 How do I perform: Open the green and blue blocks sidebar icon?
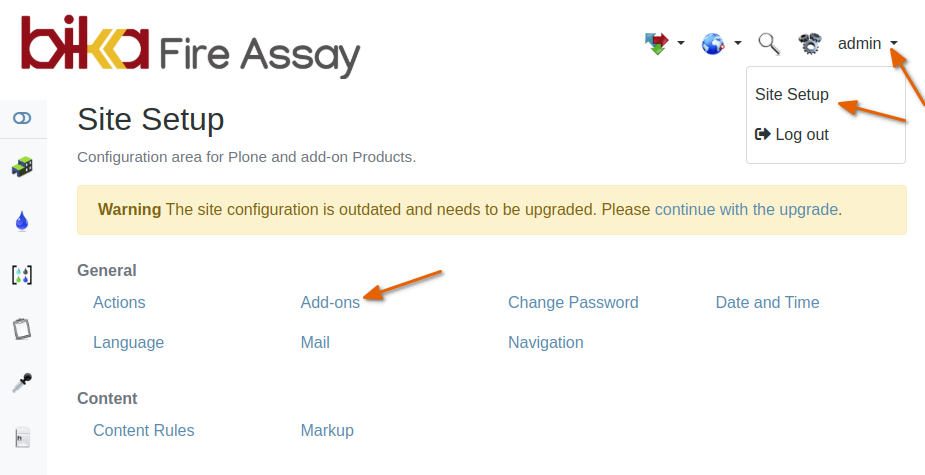(x=22, y=167)
